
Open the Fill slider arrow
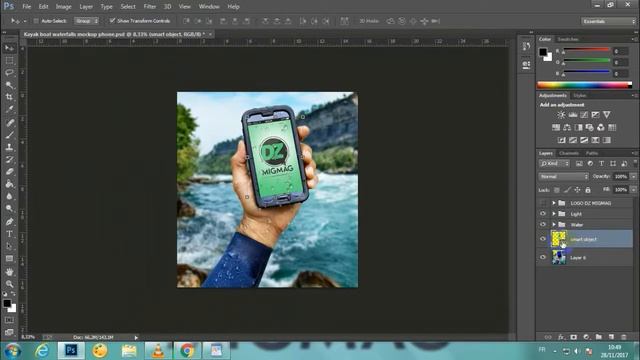click(633, 190)
